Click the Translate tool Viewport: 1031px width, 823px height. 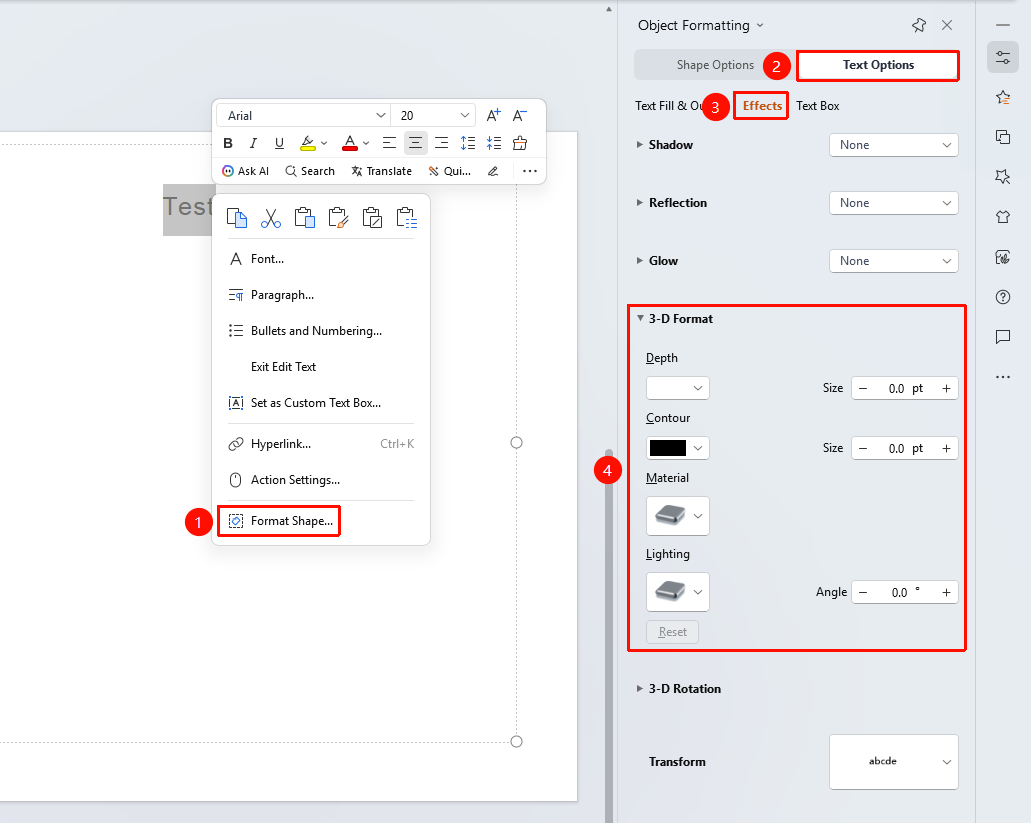(381, 171)
